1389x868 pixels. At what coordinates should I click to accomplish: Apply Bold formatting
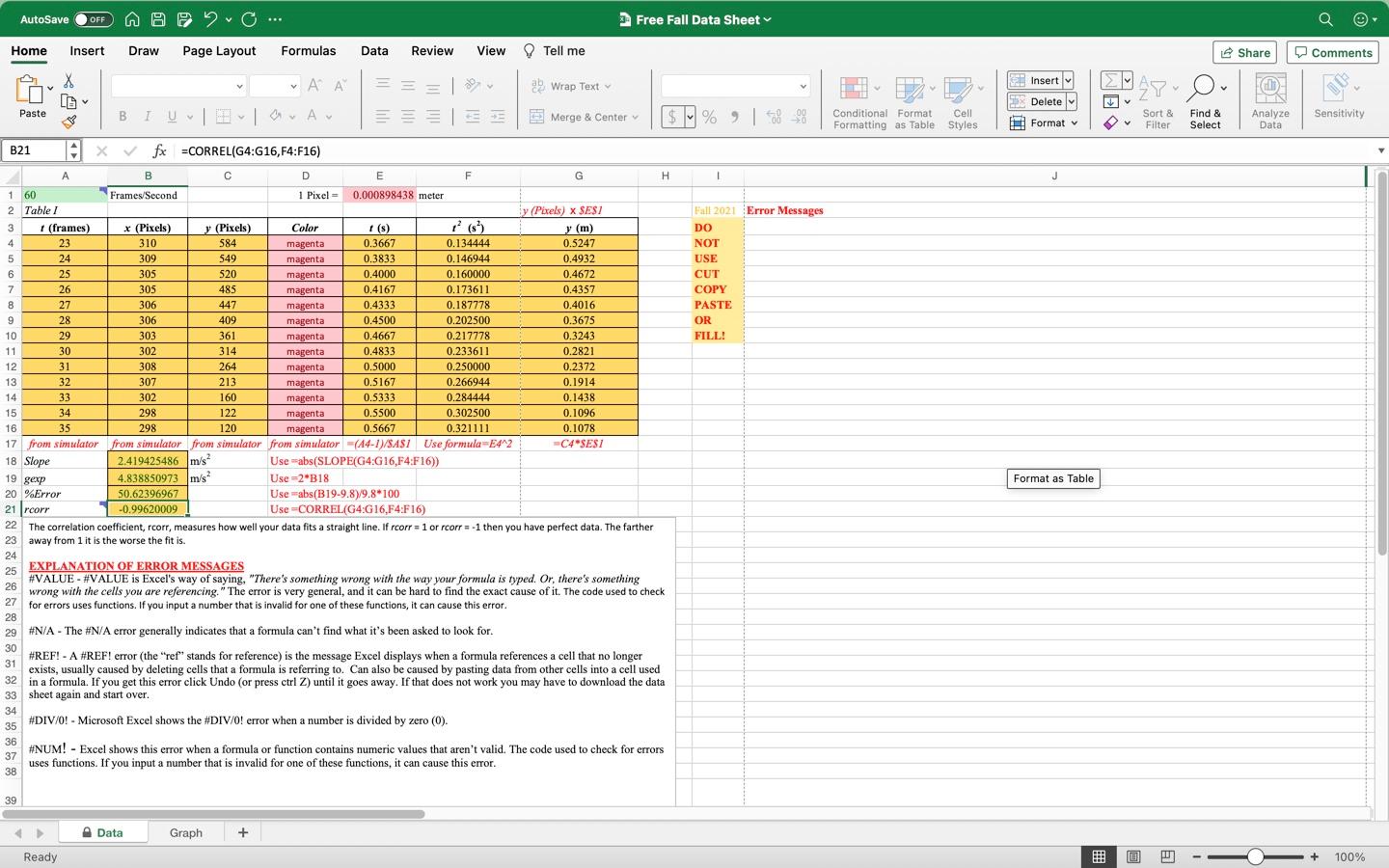123,117
